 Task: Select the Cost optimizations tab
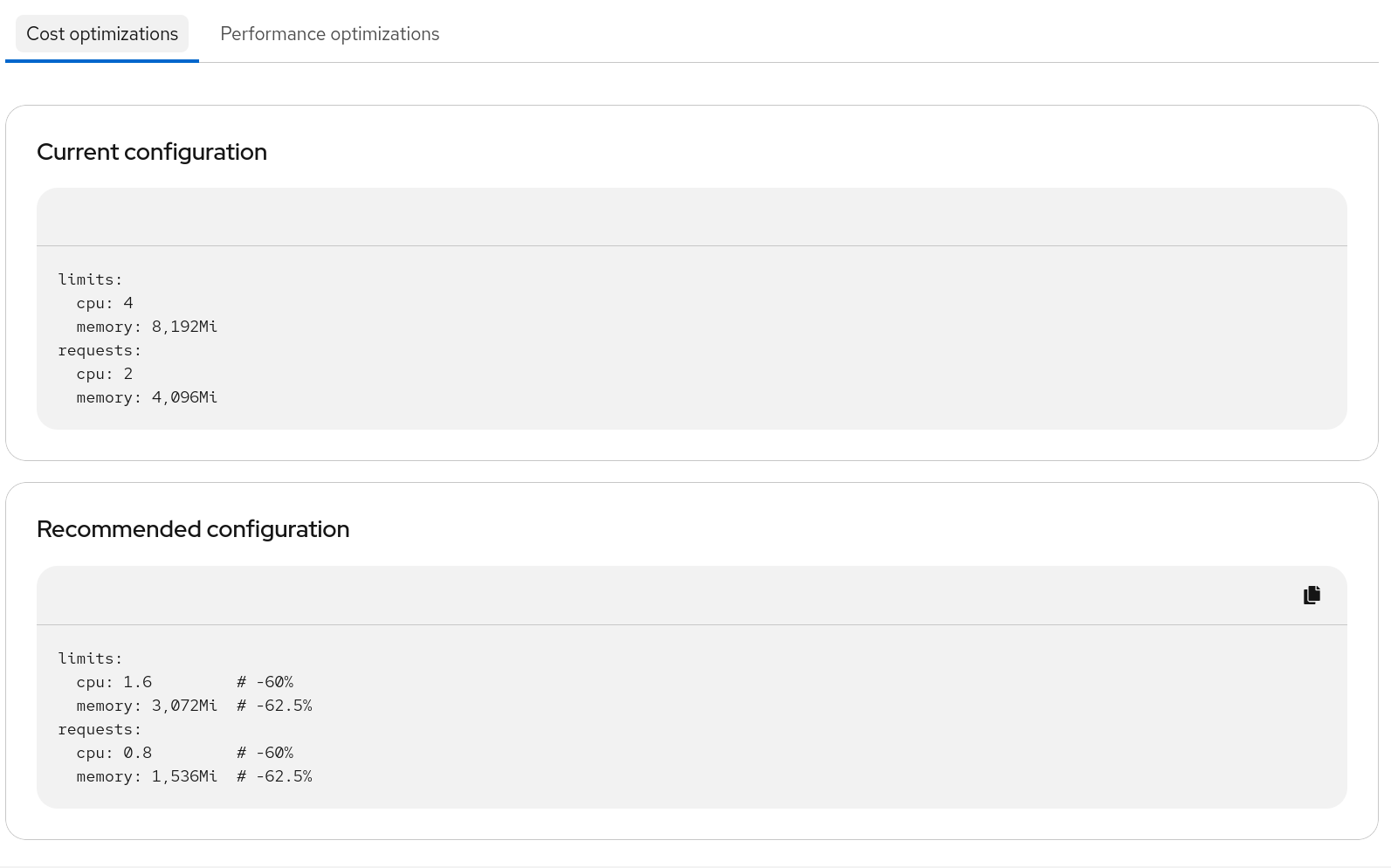point(102,34)
